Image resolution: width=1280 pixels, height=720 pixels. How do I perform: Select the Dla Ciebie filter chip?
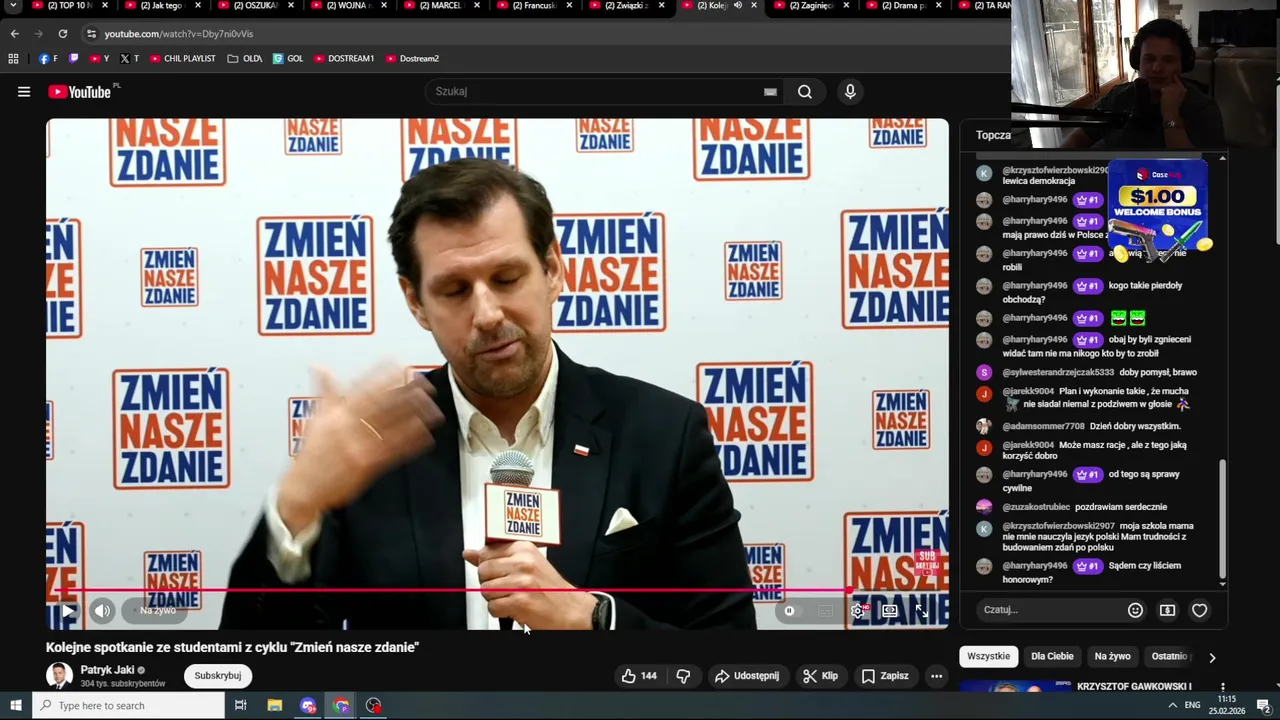point(1052,656)
